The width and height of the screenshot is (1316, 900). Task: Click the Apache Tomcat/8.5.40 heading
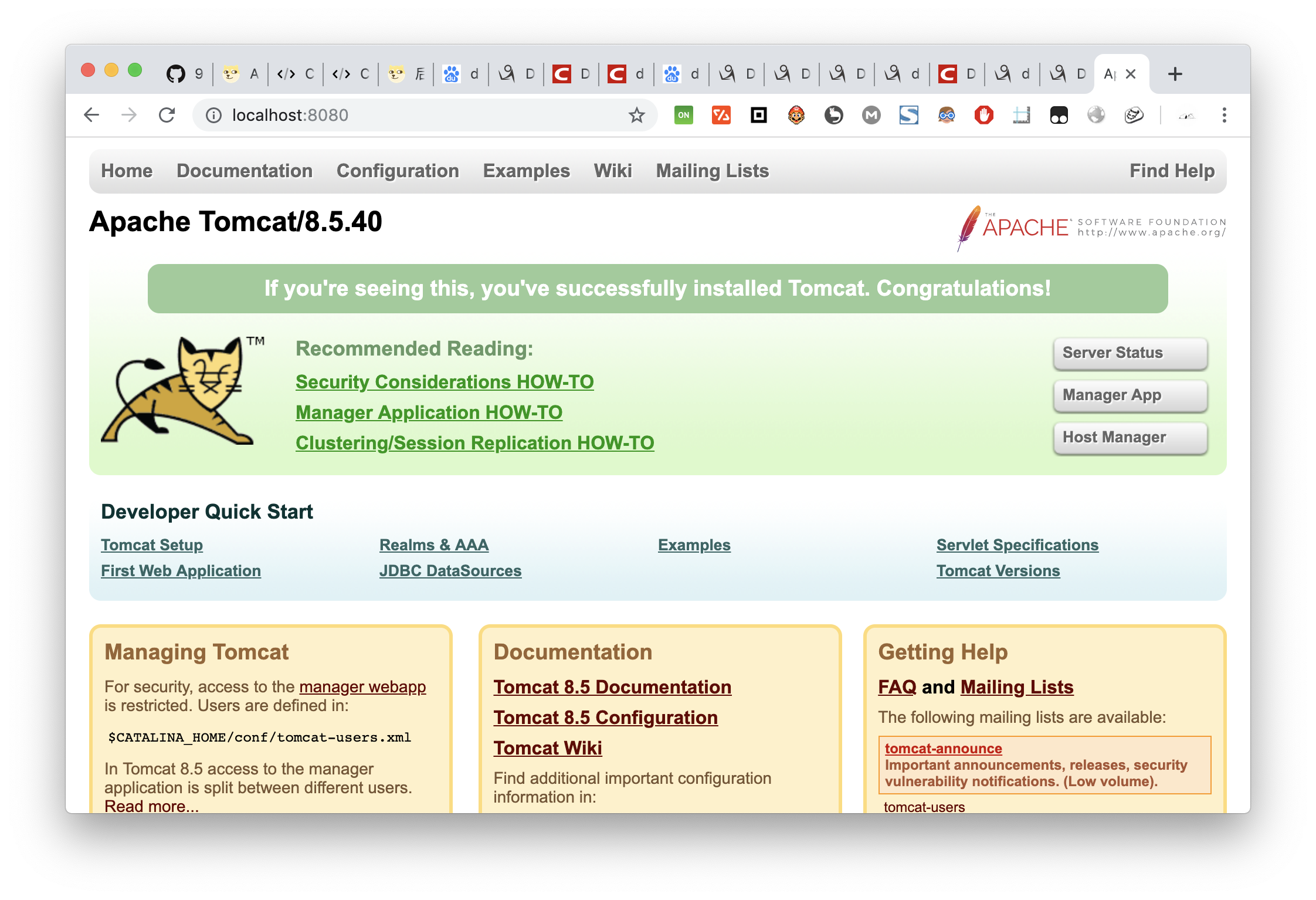click(x=236, y=222)
